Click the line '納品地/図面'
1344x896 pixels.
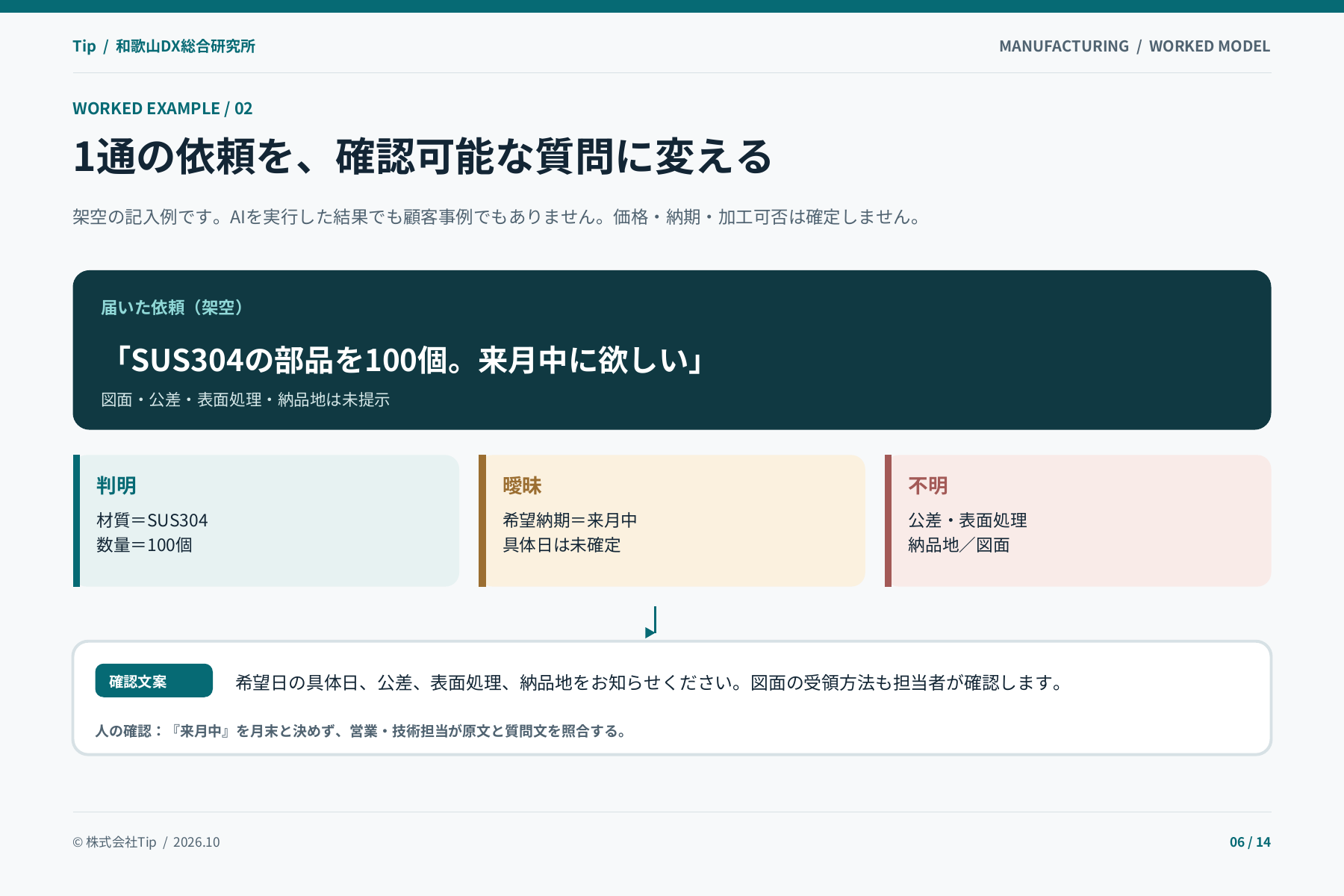pyautogui.click(x=959, y=545)
